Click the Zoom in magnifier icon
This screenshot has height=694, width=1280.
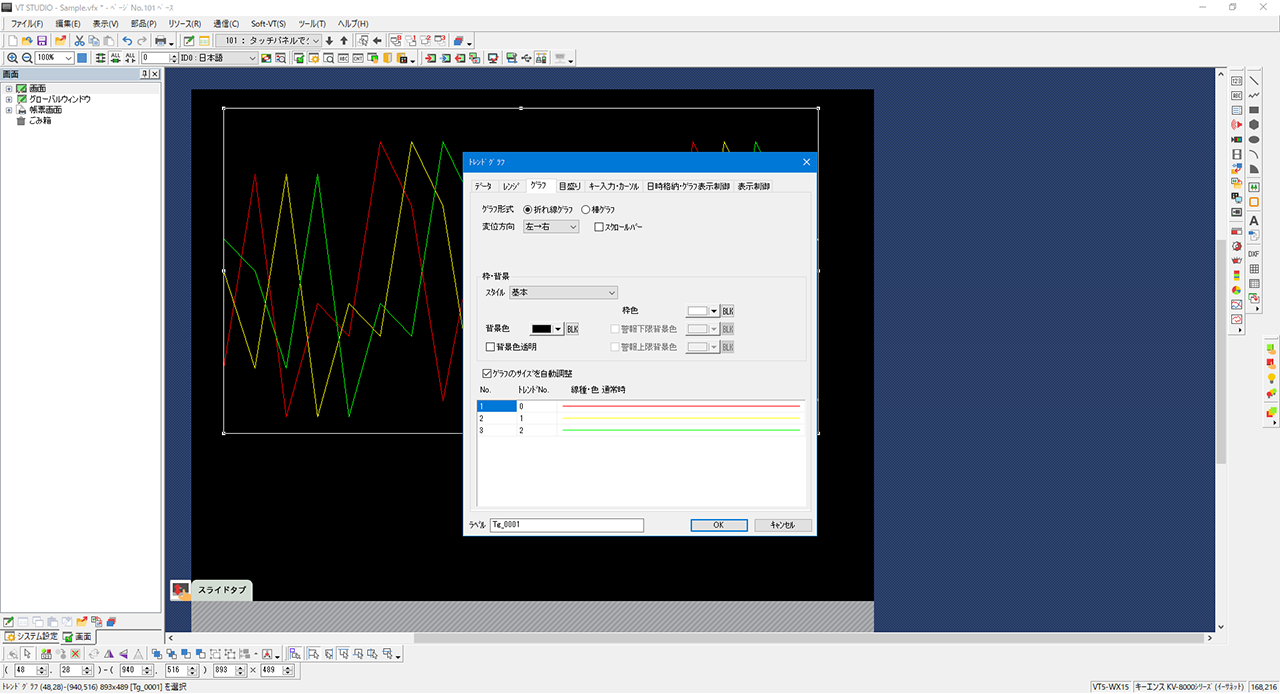(x=12, y=58)
